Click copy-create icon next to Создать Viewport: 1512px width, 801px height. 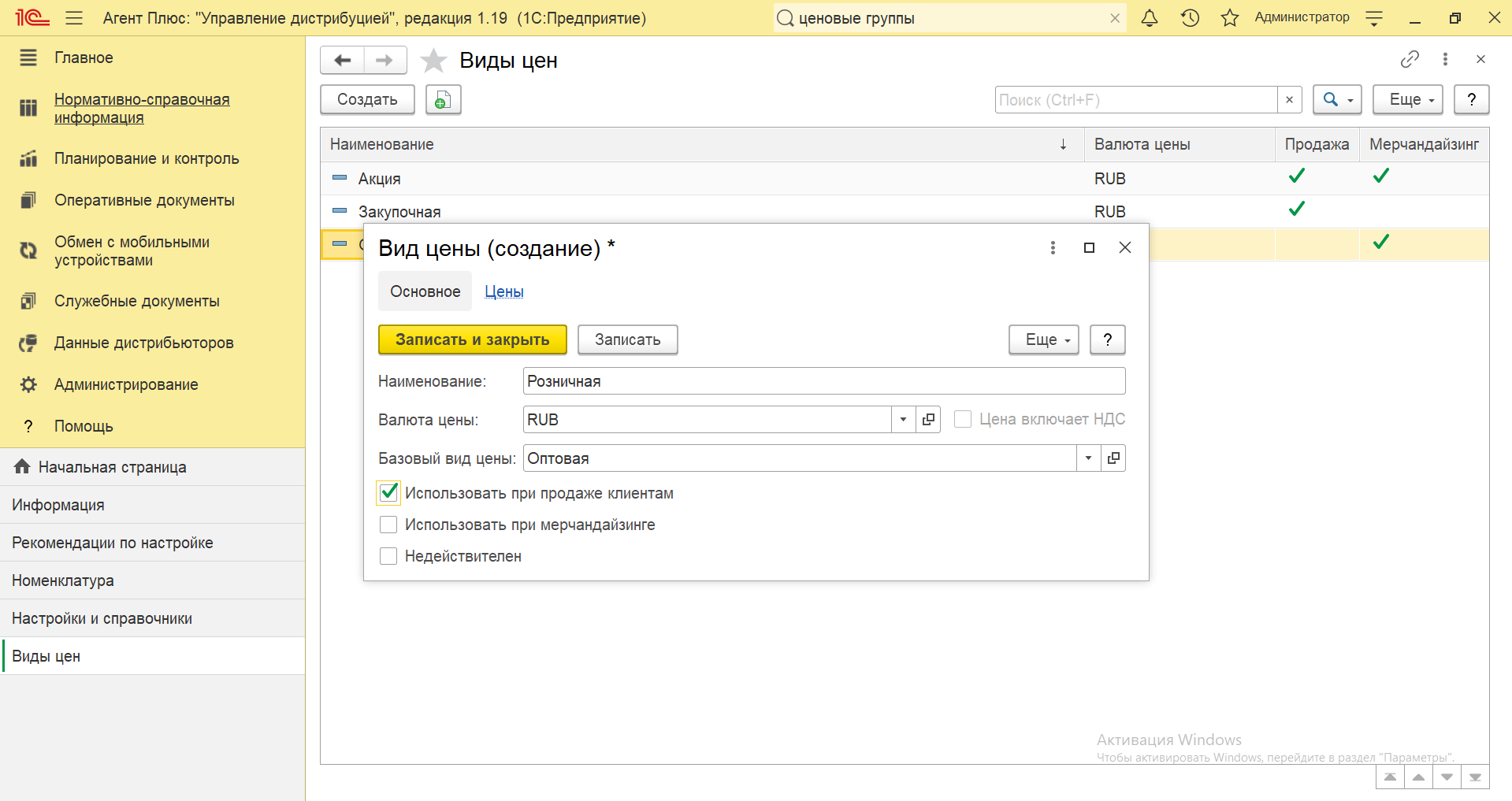click(443, 100)
